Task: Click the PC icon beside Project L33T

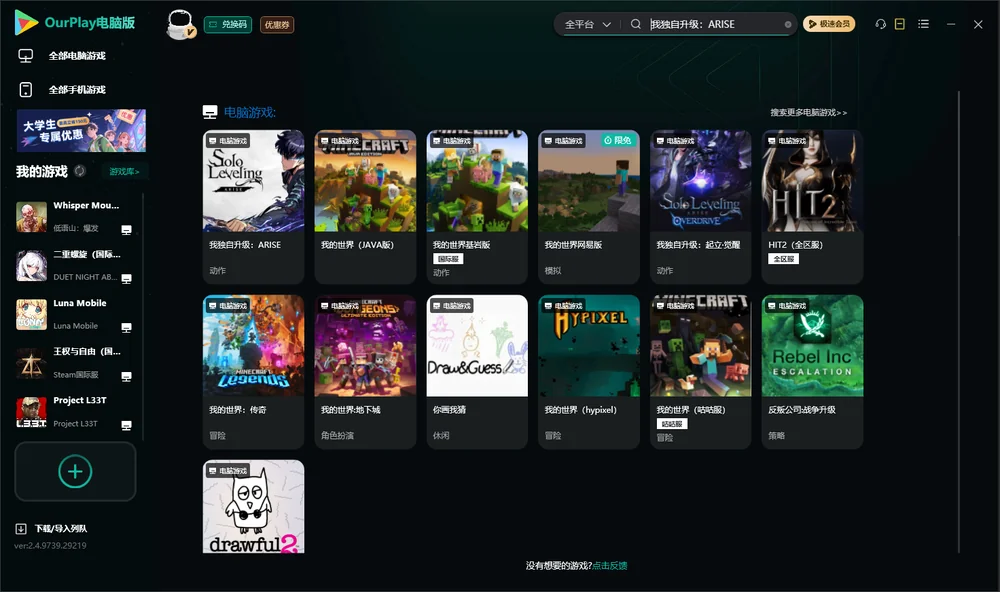Action: pyautogui.click(x=126, y=426)
